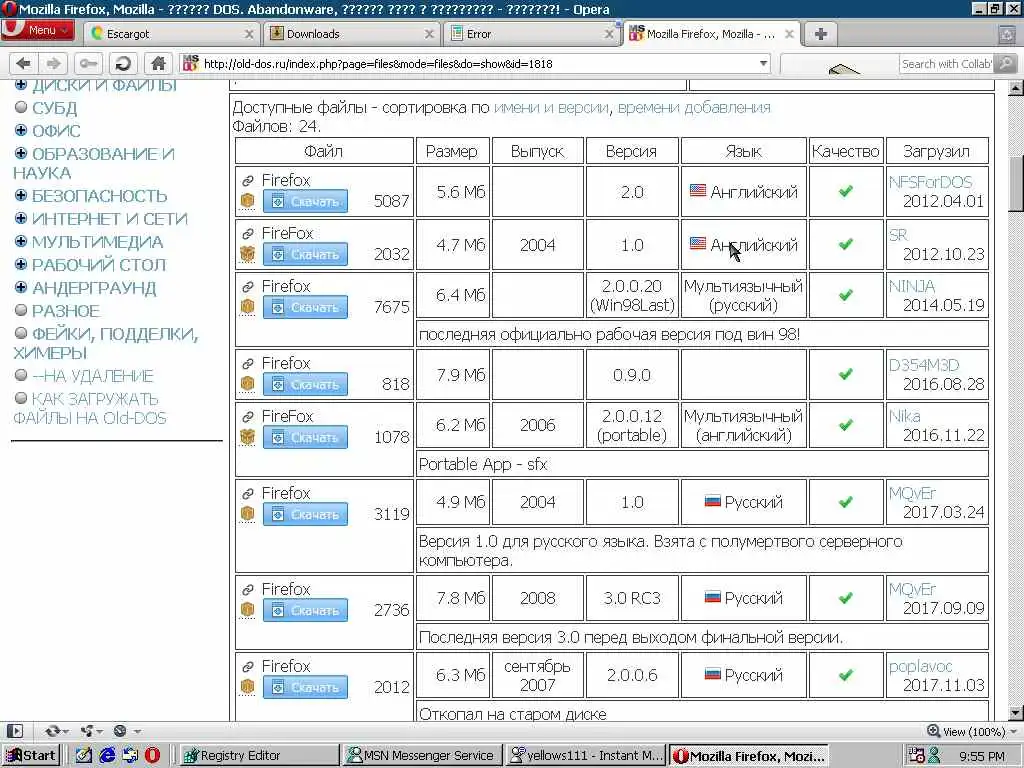Screen dimensions: 1024x768
Task: Reload the page with the refresh icon
Action: coord(122,63)
